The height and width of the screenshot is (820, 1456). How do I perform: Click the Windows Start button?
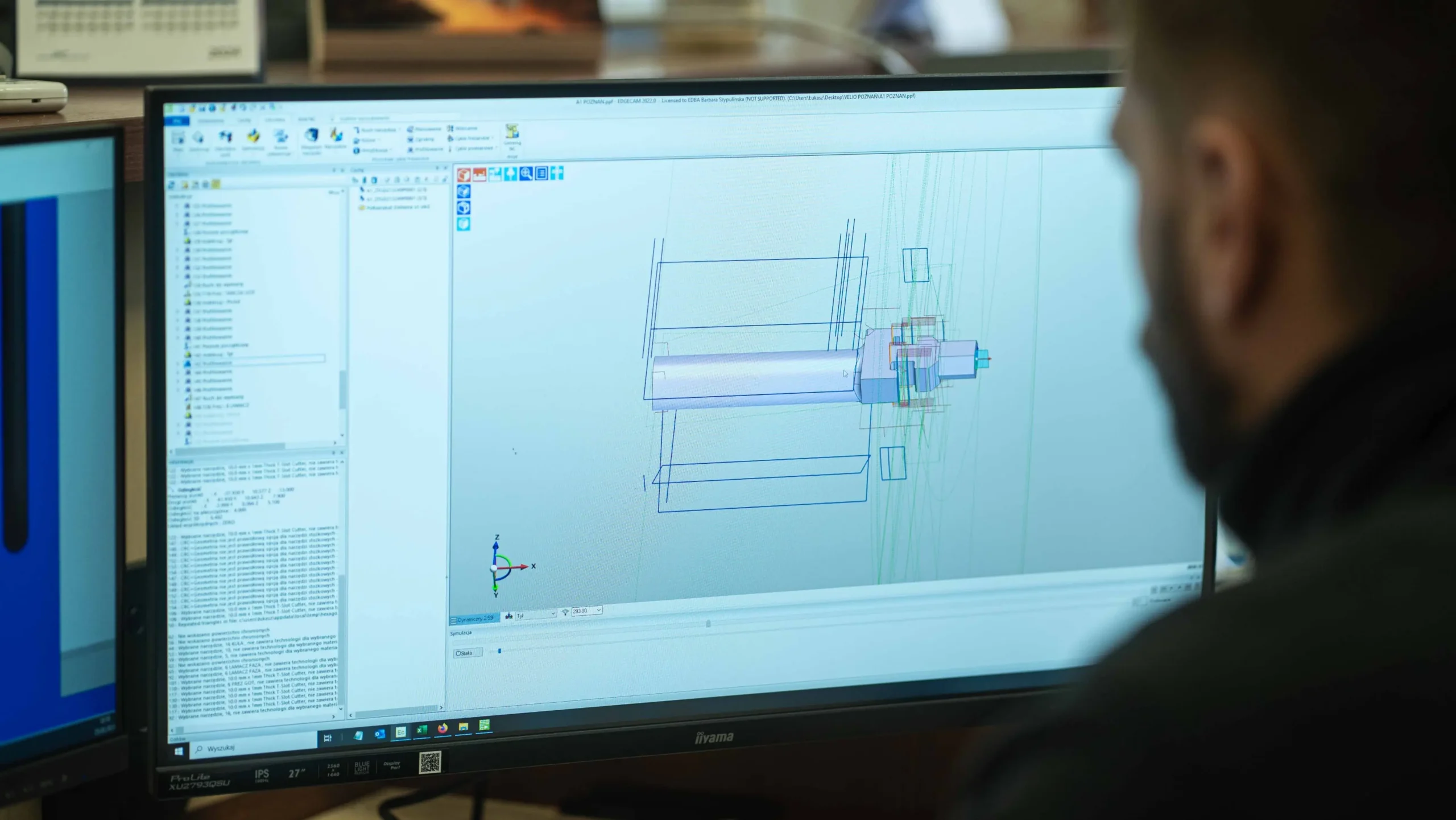click(x=179, y=751)
